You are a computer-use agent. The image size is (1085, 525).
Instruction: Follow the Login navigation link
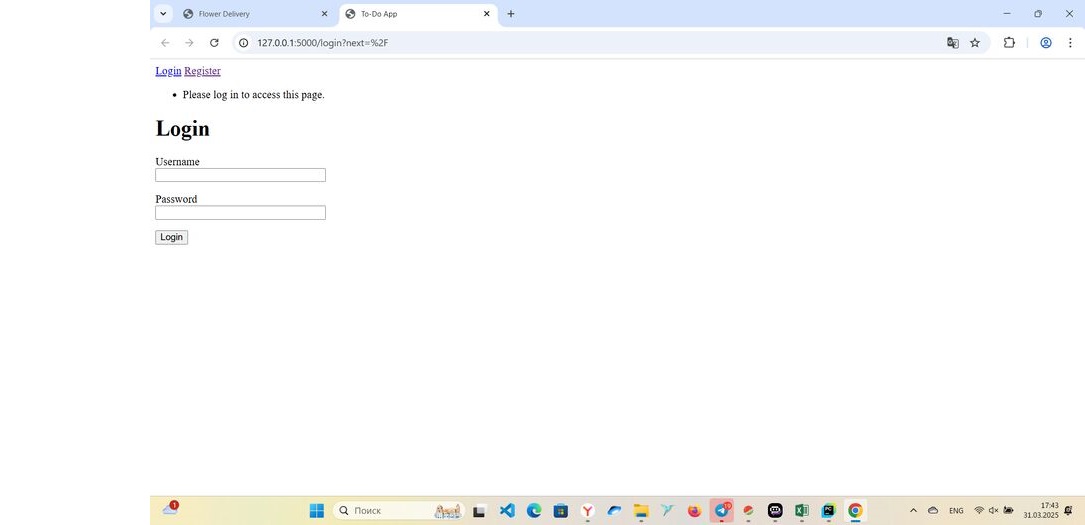(168, 71)
